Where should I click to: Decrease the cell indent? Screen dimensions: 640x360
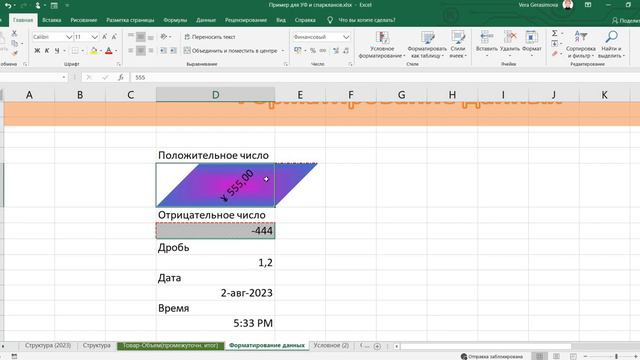(x=163, y=51)
